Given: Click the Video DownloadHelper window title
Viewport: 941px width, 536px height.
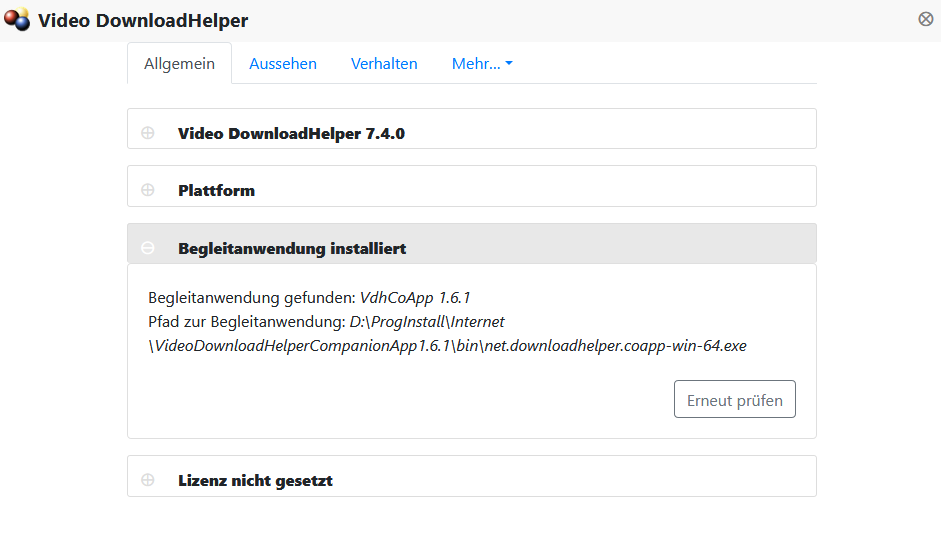Looking at the screenshot, I should [x=143, y=20].
